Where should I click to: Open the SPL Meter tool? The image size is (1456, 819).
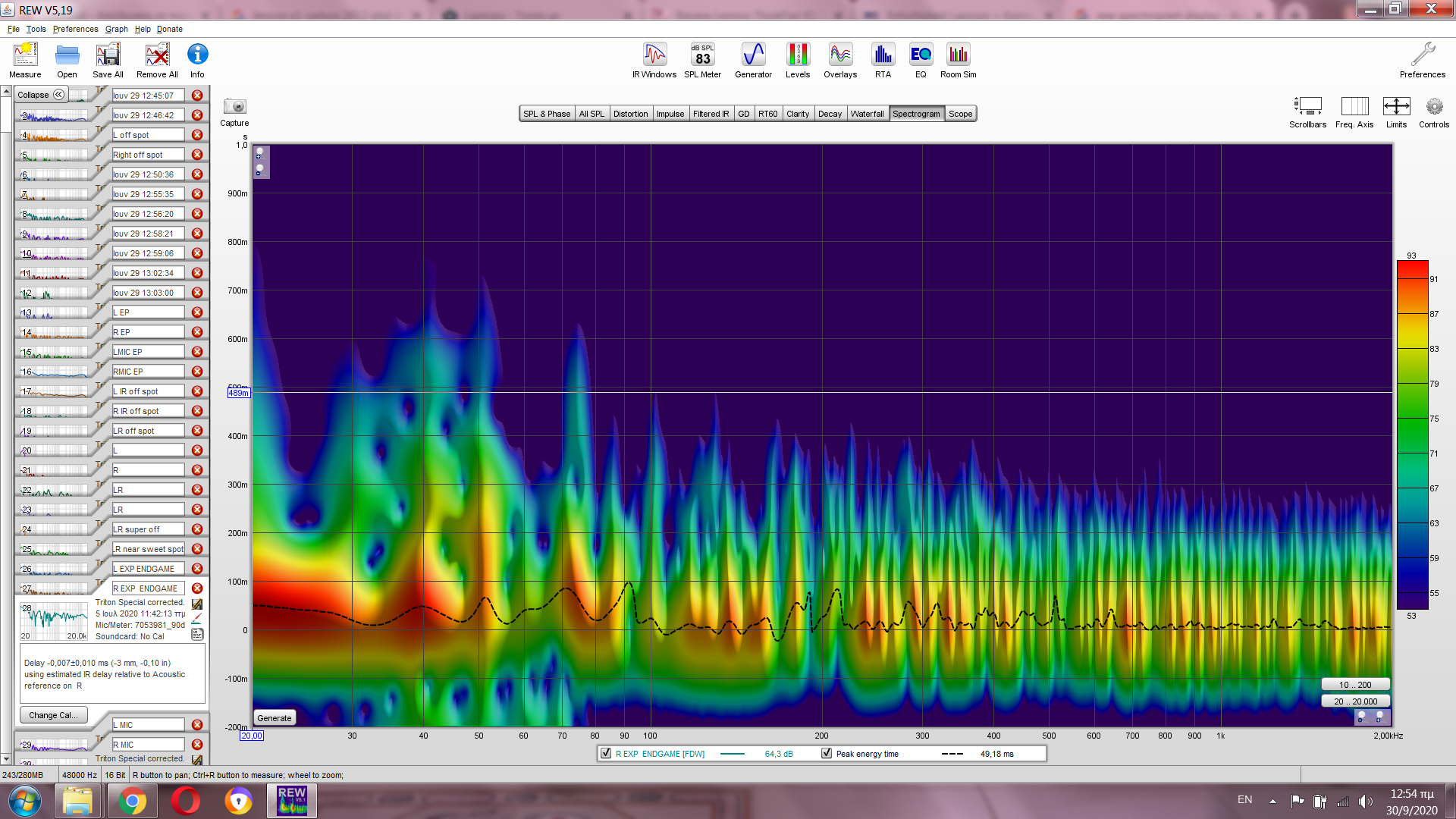702,60
